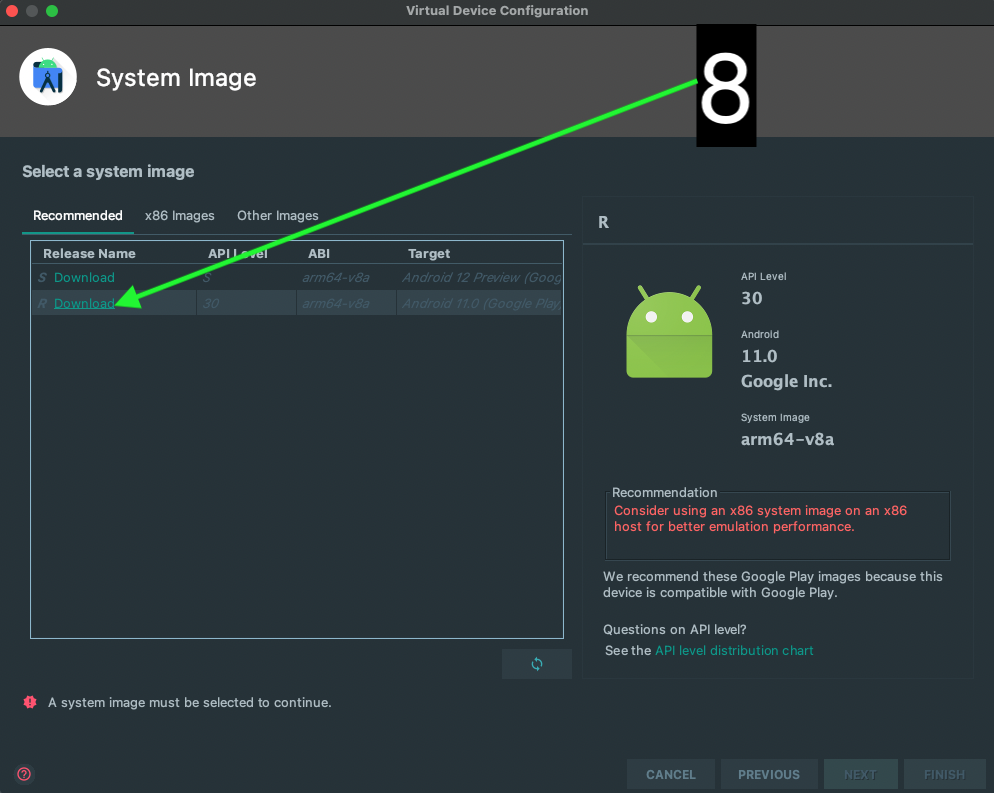The width and height of the screenshot is (994, 793).
Task: Open help via the question mark icon
Action: coord(24,774)
